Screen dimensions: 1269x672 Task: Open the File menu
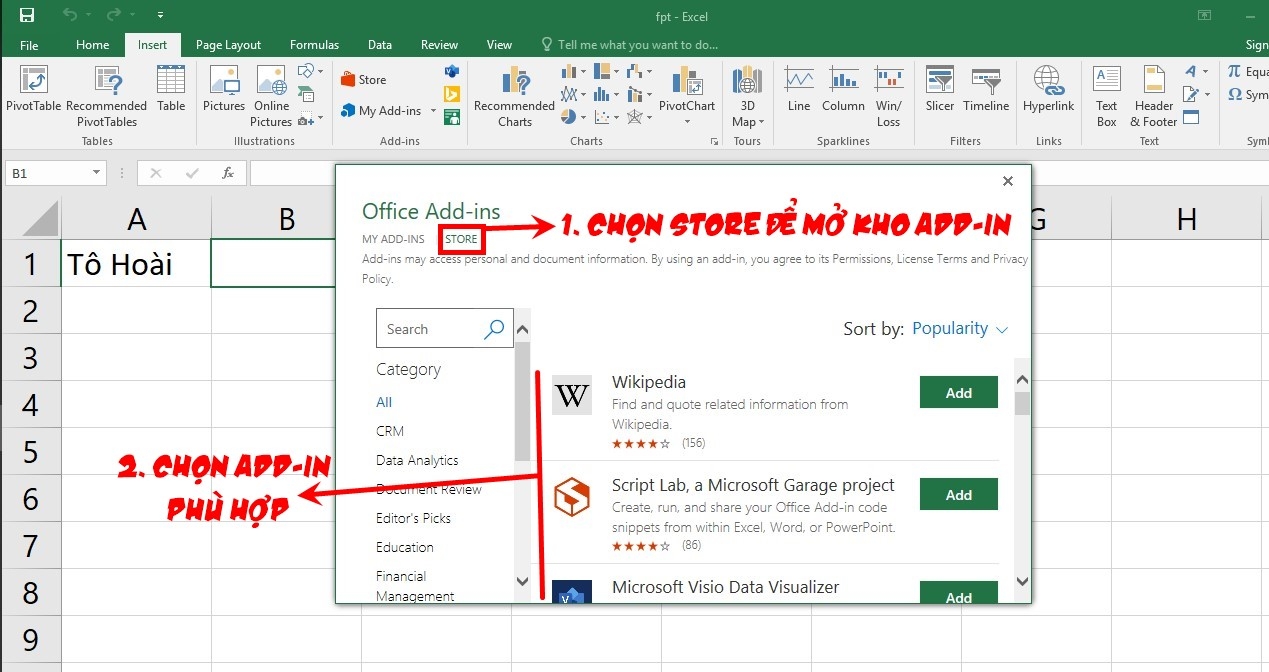[29, 45]
